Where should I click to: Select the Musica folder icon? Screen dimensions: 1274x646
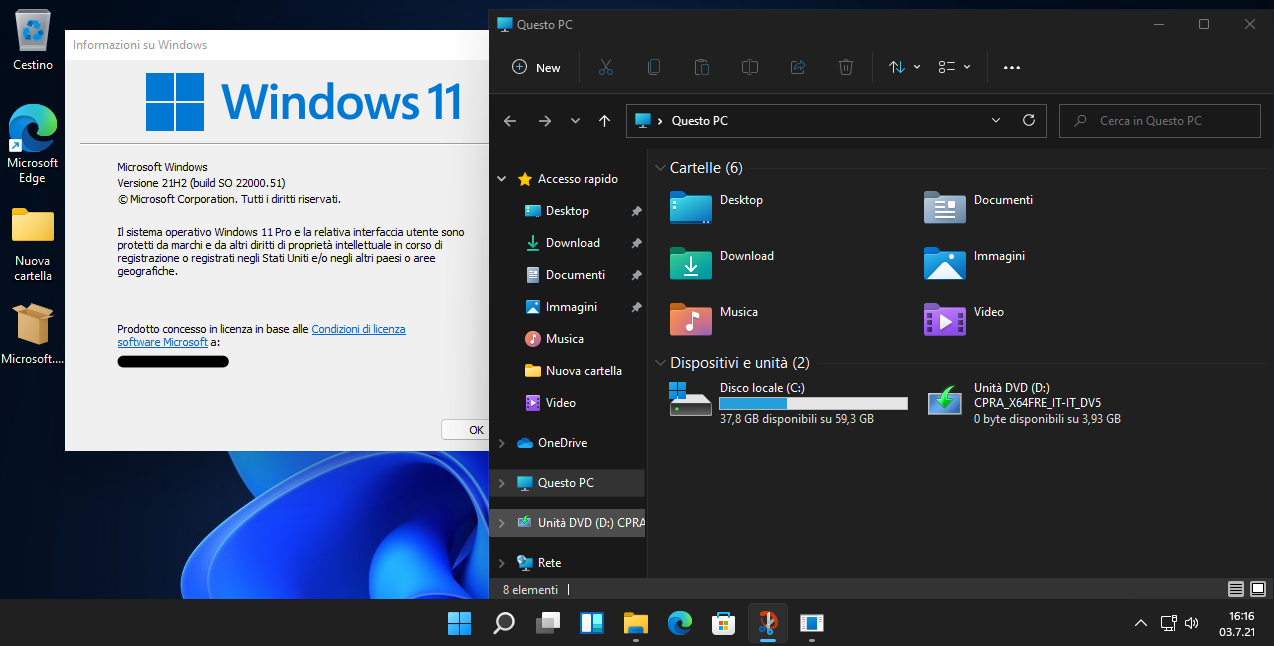point(690,320)
